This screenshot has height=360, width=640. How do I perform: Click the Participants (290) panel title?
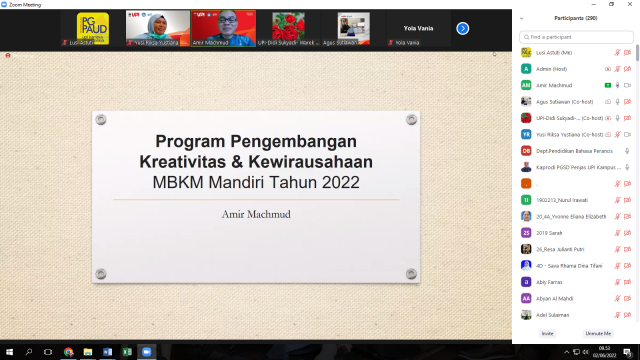coord(576,18)
